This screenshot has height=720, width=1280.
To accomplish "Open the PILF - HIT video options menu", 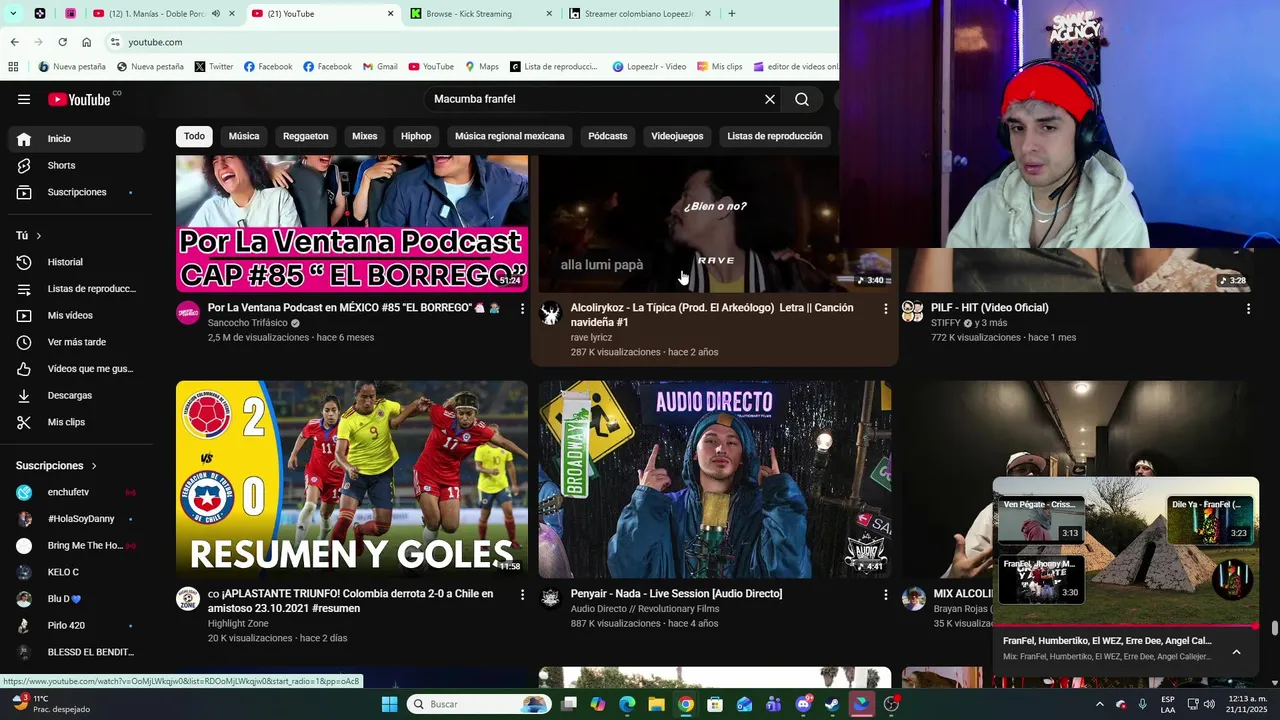I will (1248, 309).
